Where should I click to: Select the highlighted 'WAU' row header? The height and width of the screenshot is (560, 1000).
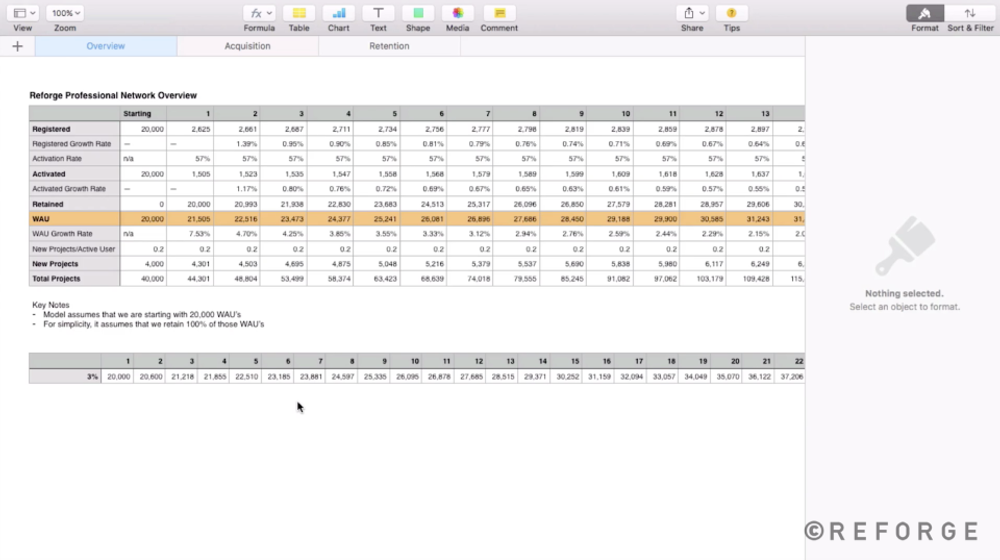tap(74, 219)
